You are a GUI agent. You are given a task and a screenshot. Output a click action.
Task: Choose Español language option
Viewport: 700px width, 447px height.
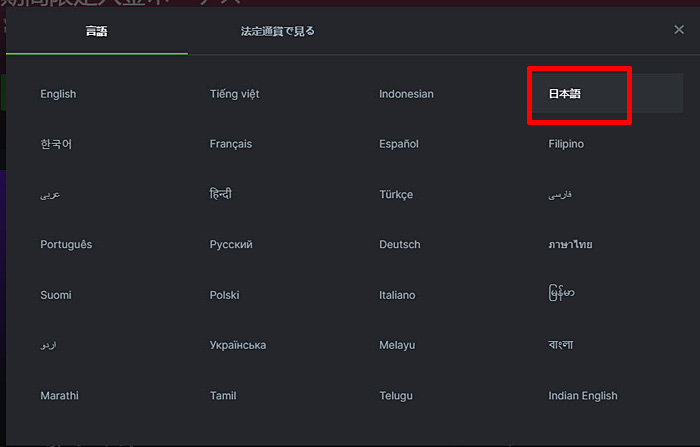pyautogui.click(x=399, y=144)
